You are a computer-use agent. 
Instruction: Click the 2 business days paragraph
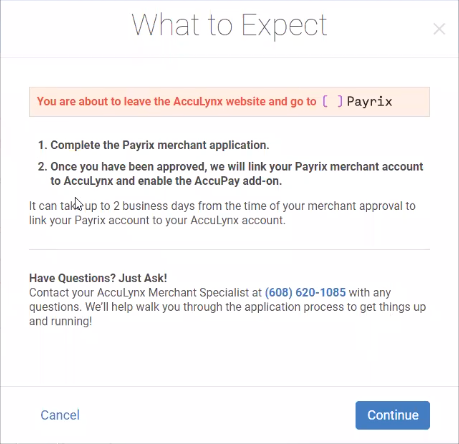[x=222, y=213]
